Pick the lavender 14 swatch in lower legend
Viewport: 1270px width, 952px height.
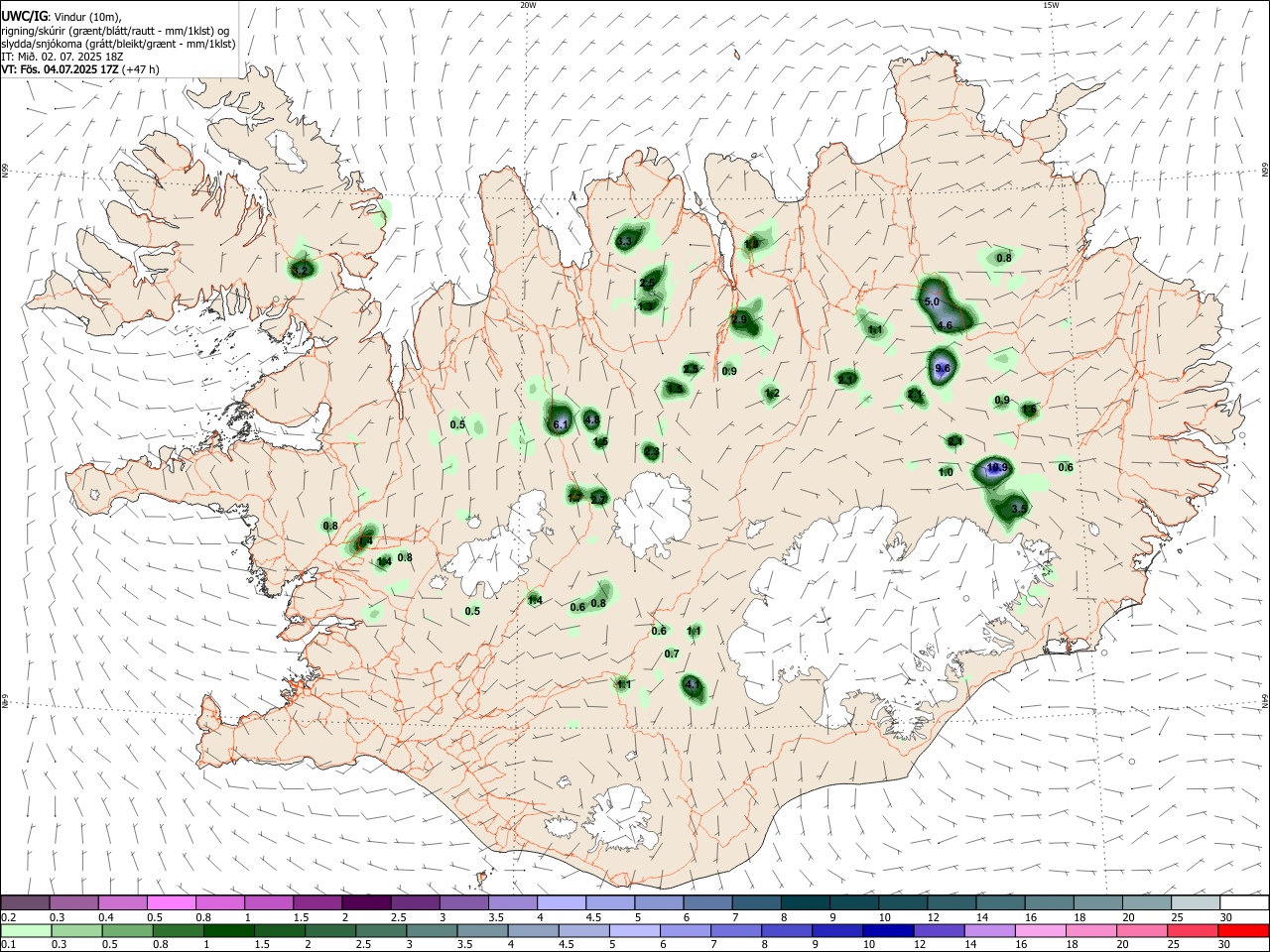click(988, 931)
